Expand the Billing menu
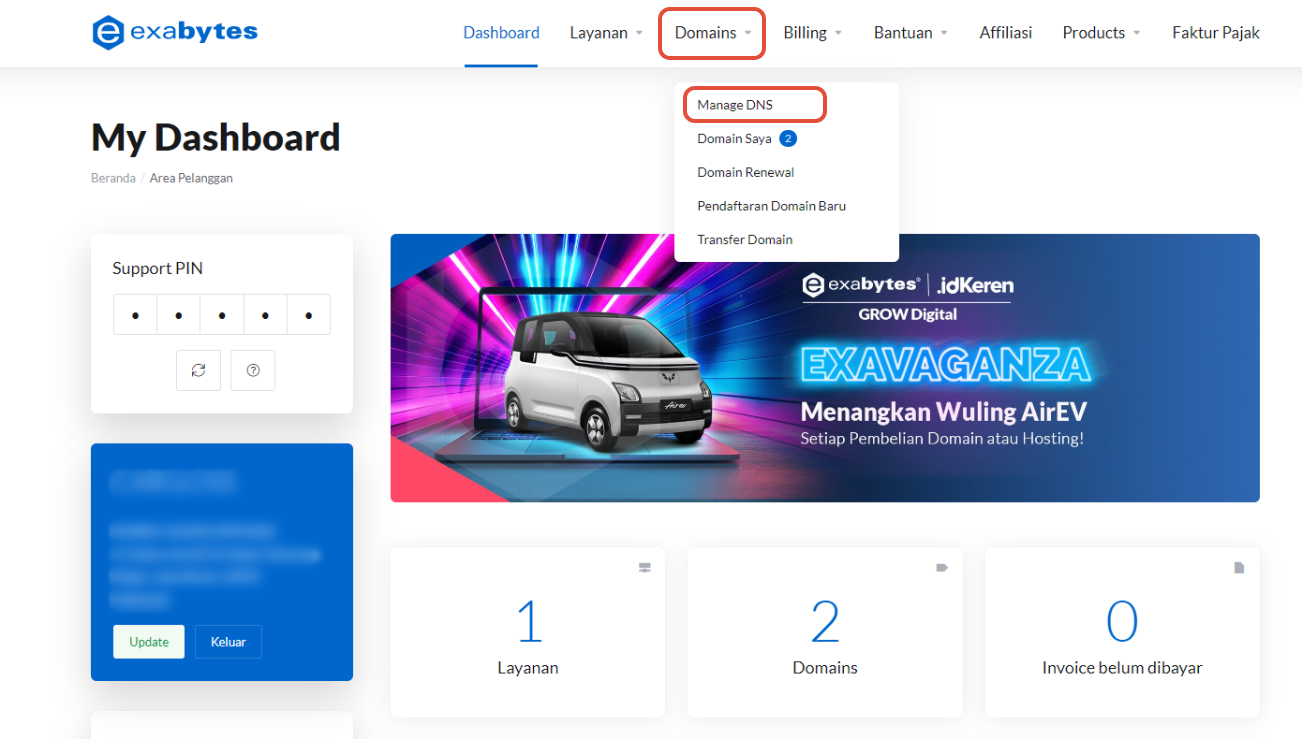Viewport: 1302px width, 739px height. point(812,33)
